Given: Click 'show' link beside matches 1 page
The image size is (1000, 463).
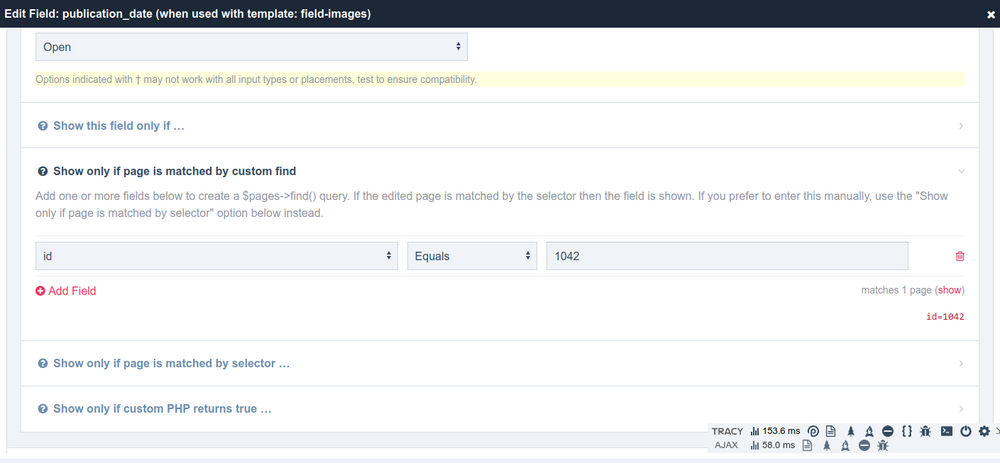Looking at the screenshot, I should click(950, 290).
